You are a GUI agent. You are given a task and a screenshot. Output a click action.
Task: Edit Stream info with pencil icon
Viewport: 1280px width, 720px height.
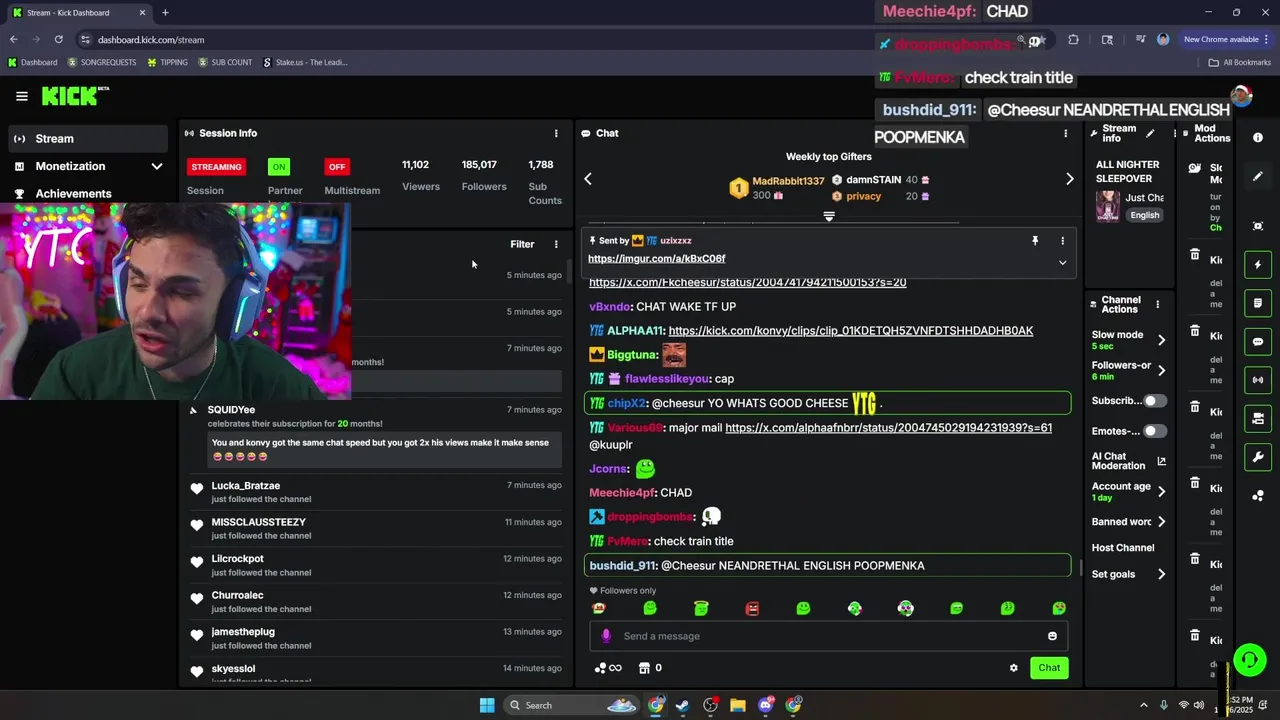[x=1150, y=133]
